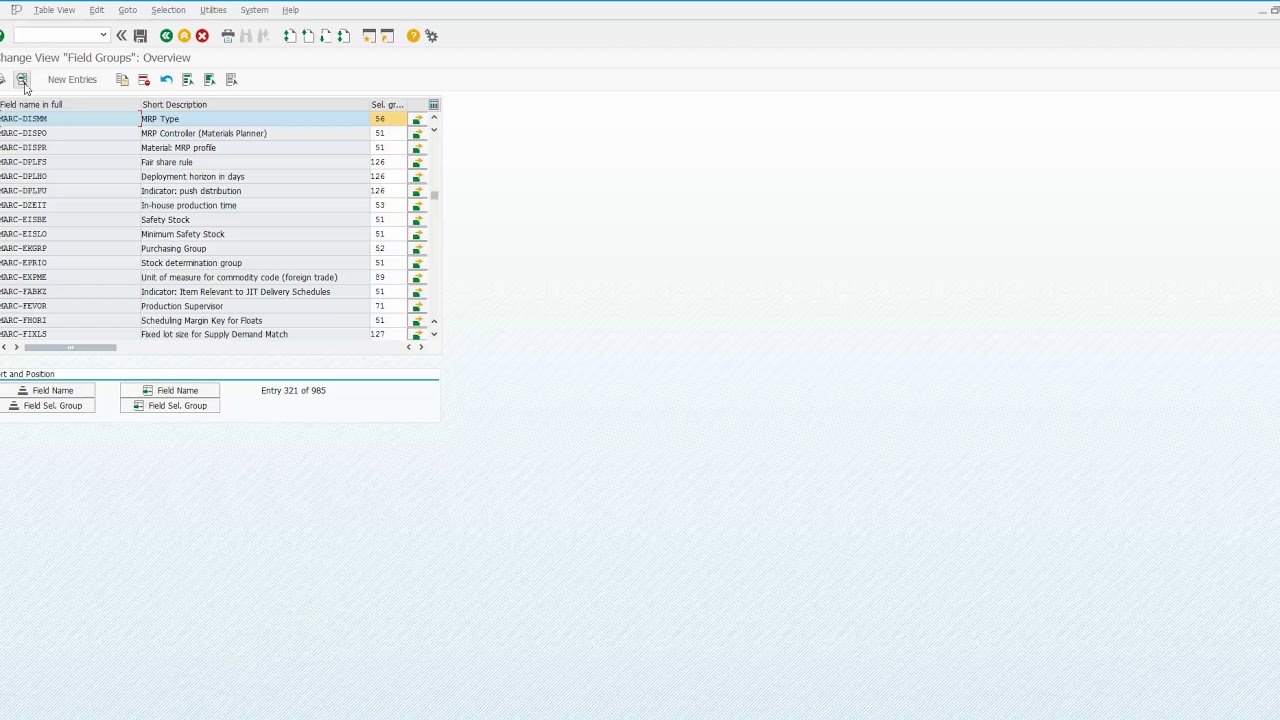Click the red Cancel icon

point(202,36)
